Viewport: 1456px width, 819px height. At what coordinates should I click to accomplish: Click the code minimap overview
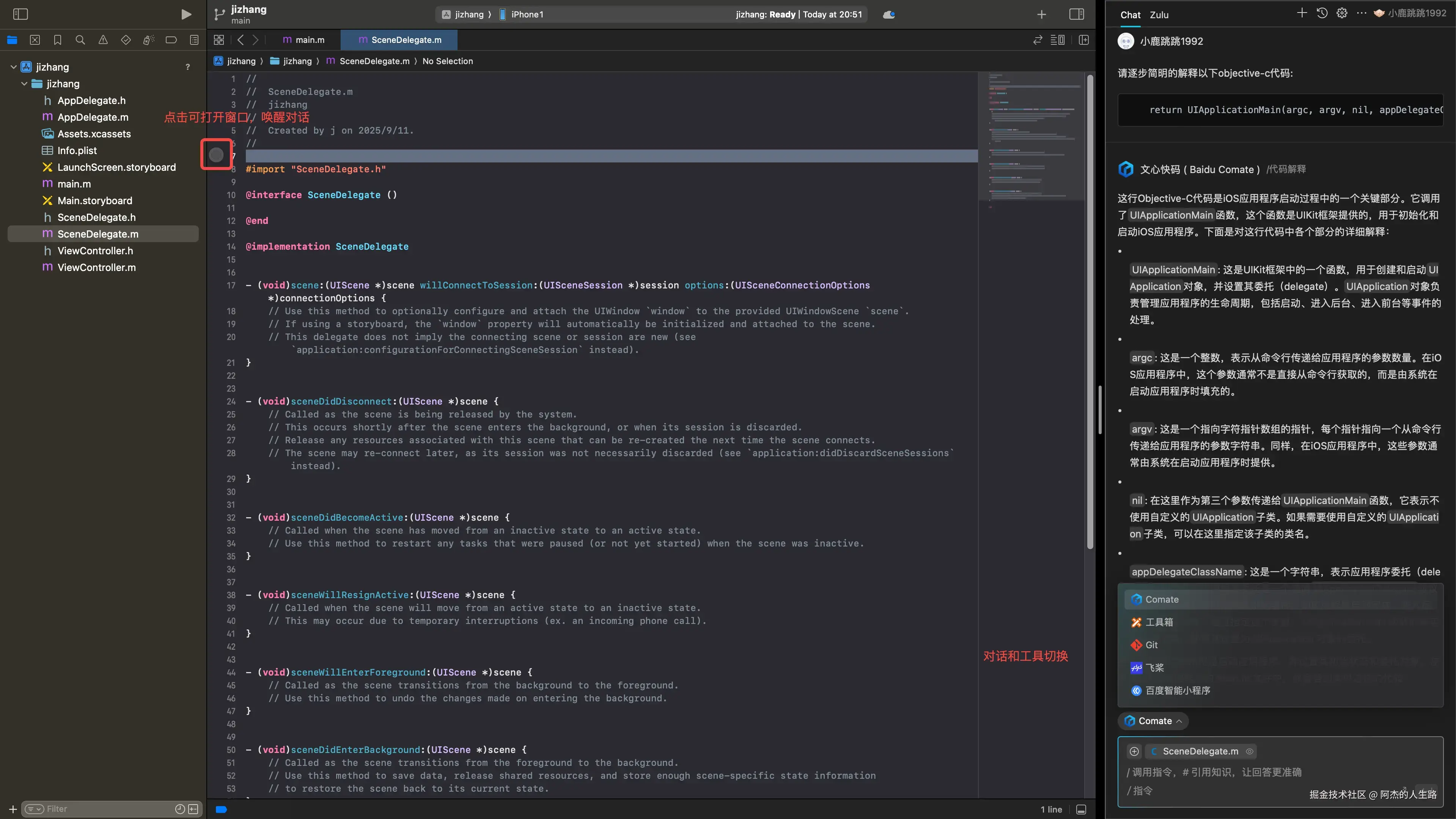tap(1031, 136)
